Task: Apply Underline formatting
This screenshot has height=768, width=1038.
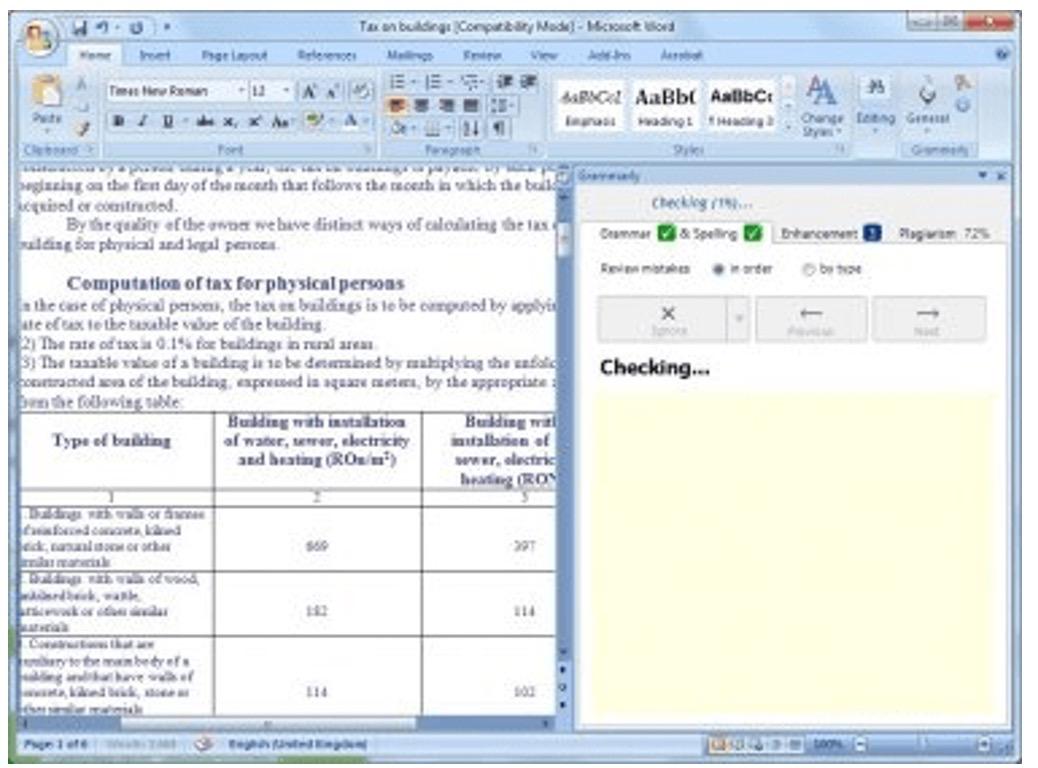Action: click(x=167, y=121)
